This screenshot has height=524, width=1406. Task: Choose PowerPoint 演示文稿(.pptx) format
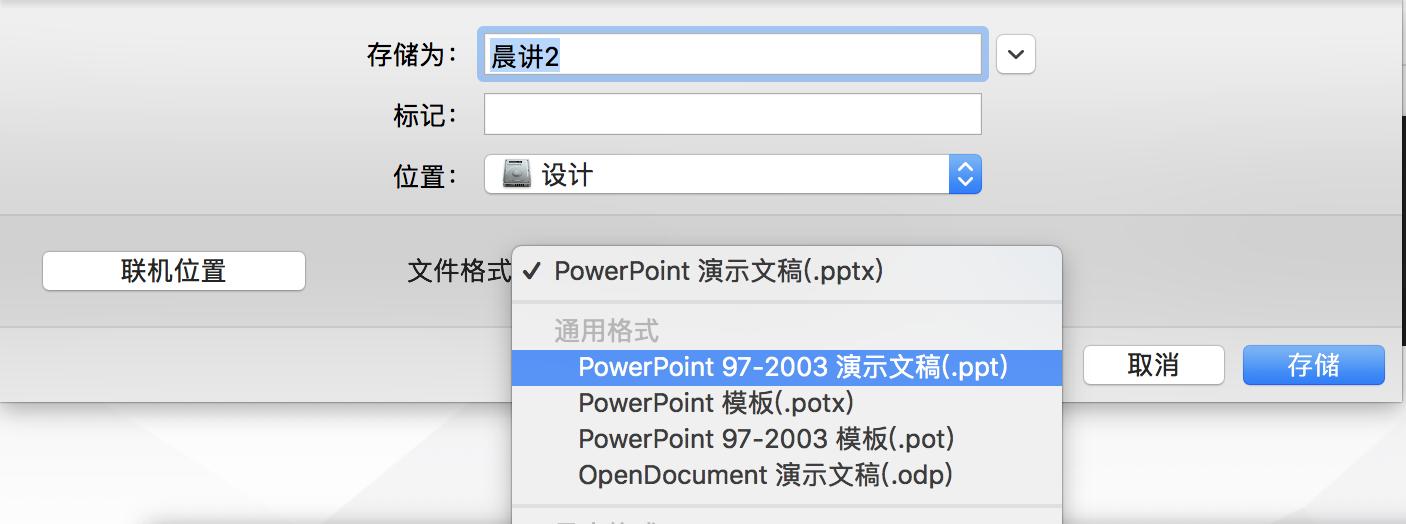(787, 271)
